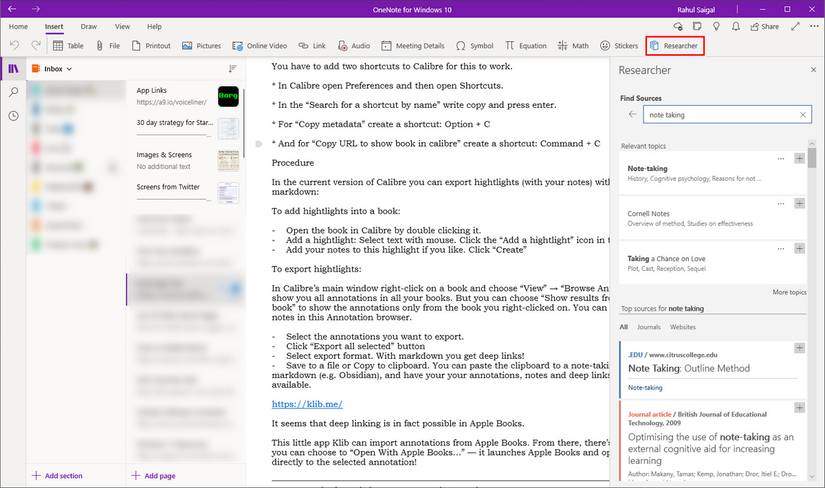Open the Math assistant

pos(573,46)
